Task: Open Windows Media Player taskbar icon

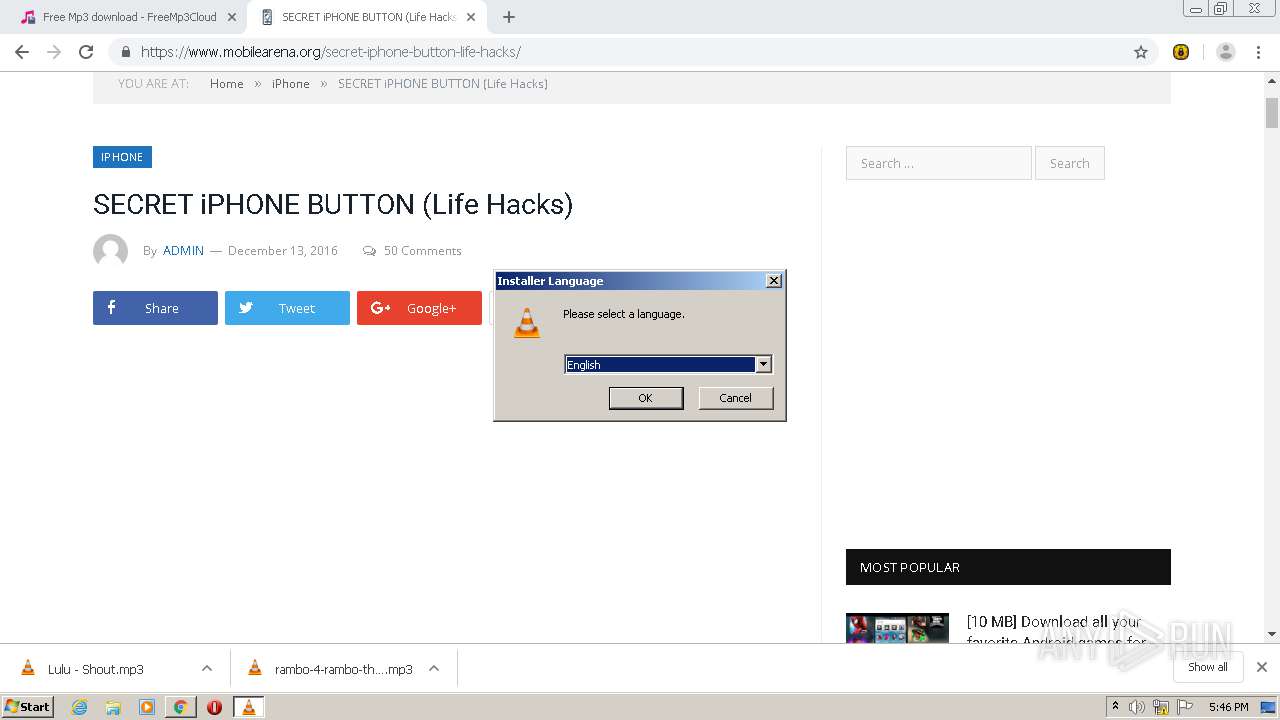Action: click(x=147, y=707)
